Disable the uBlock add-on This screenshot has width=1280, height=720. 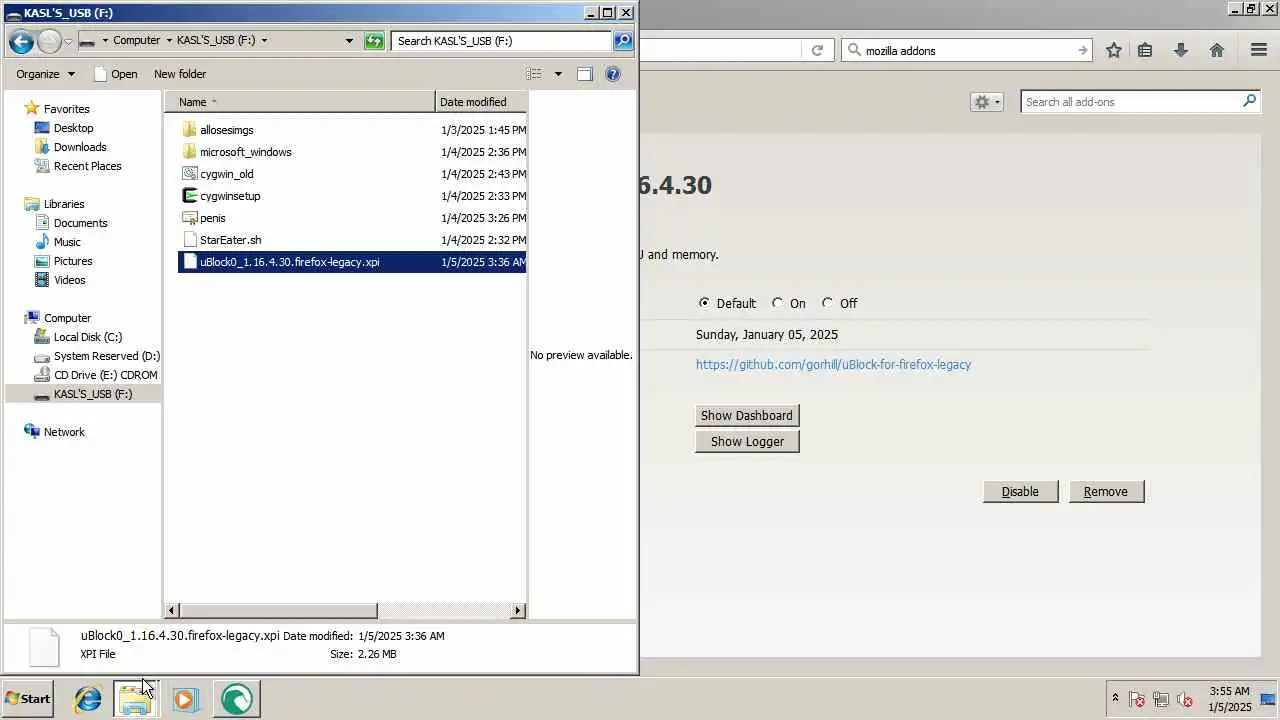tap(1020, 491)
